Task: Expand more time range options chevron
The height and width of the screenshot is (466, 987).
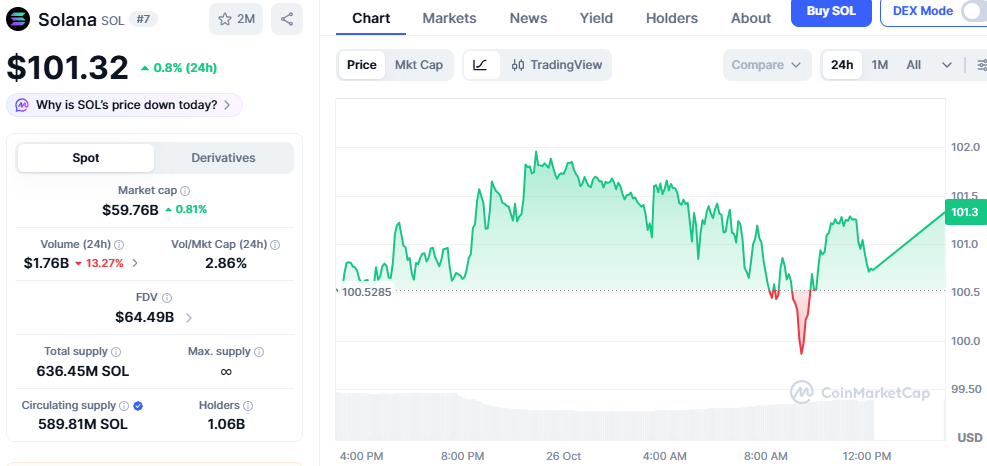Action: point(947,65)
